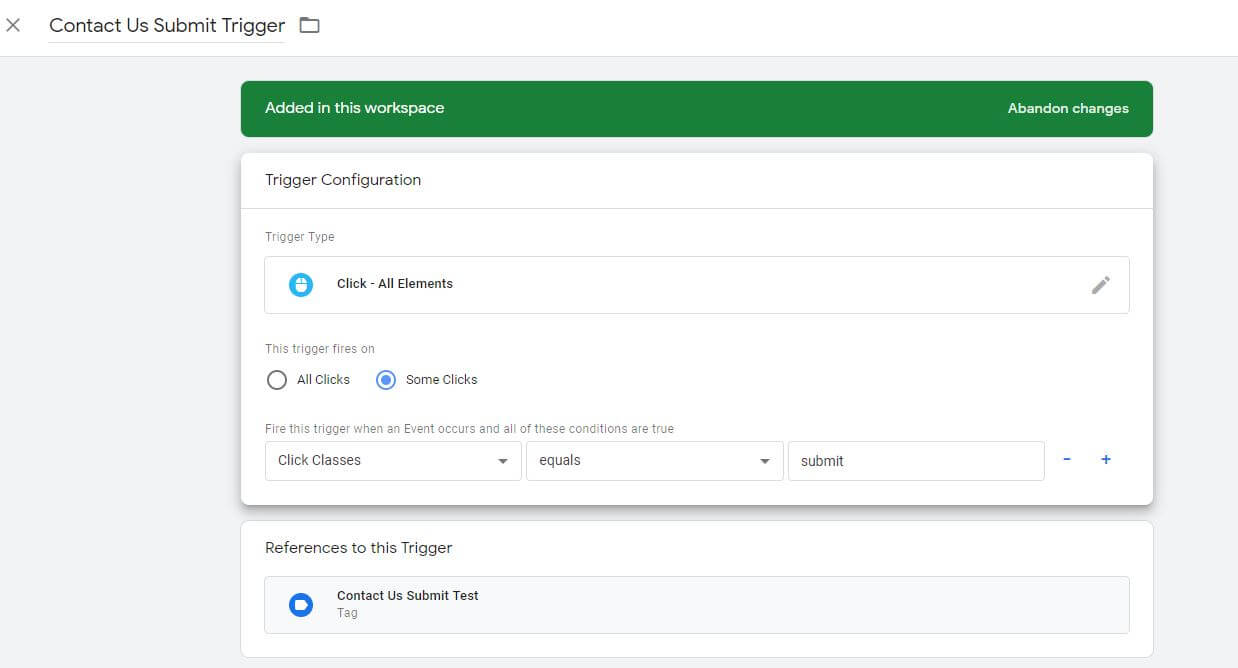The image size is (1238, 668).
Task: Click the submit condition value field
Action: [x=915, y=461]
